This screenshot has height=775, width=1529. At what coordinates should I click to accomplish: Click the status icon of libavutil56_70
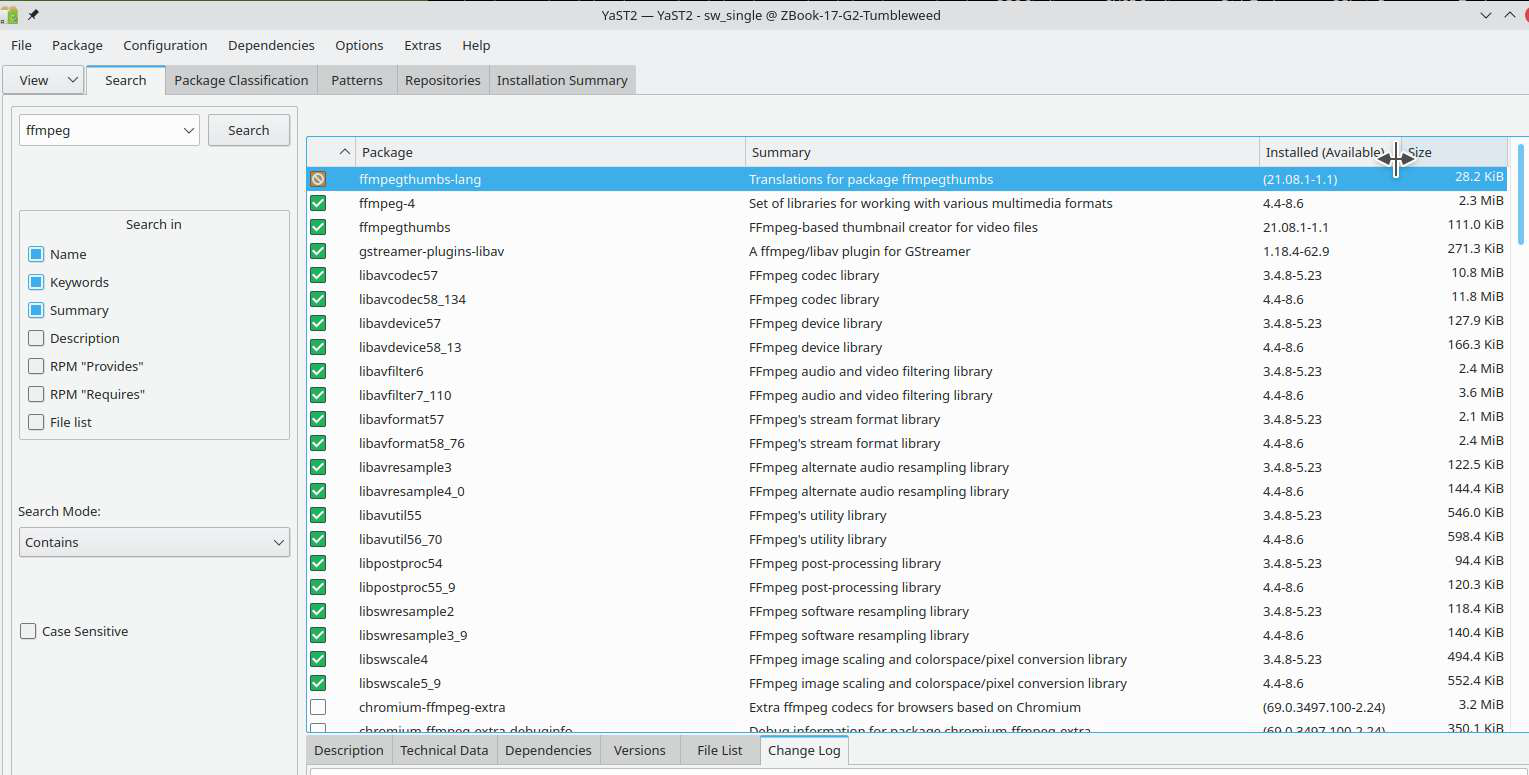click(318, 539)
